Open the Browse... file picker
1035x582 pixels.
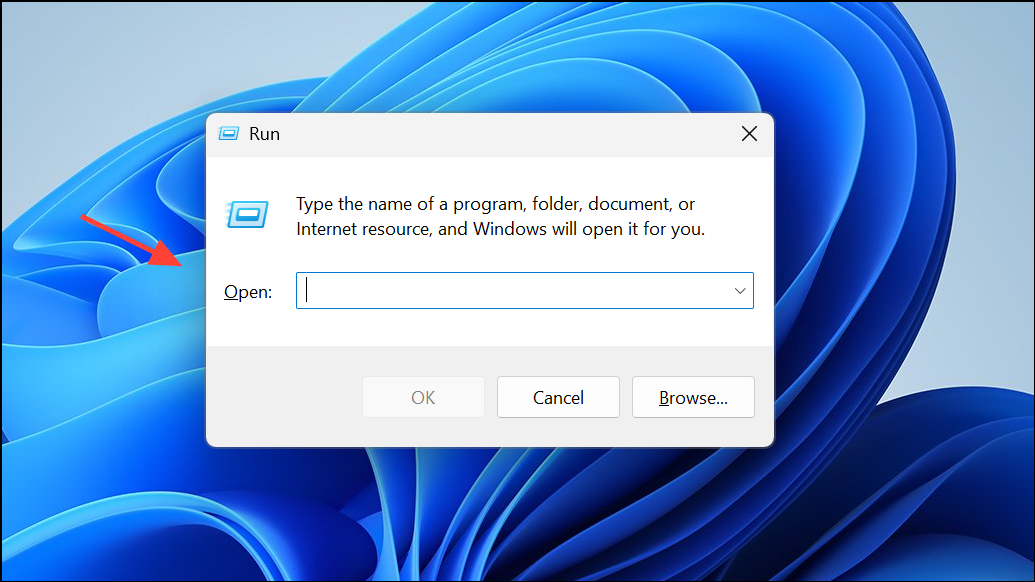point(693,397)
